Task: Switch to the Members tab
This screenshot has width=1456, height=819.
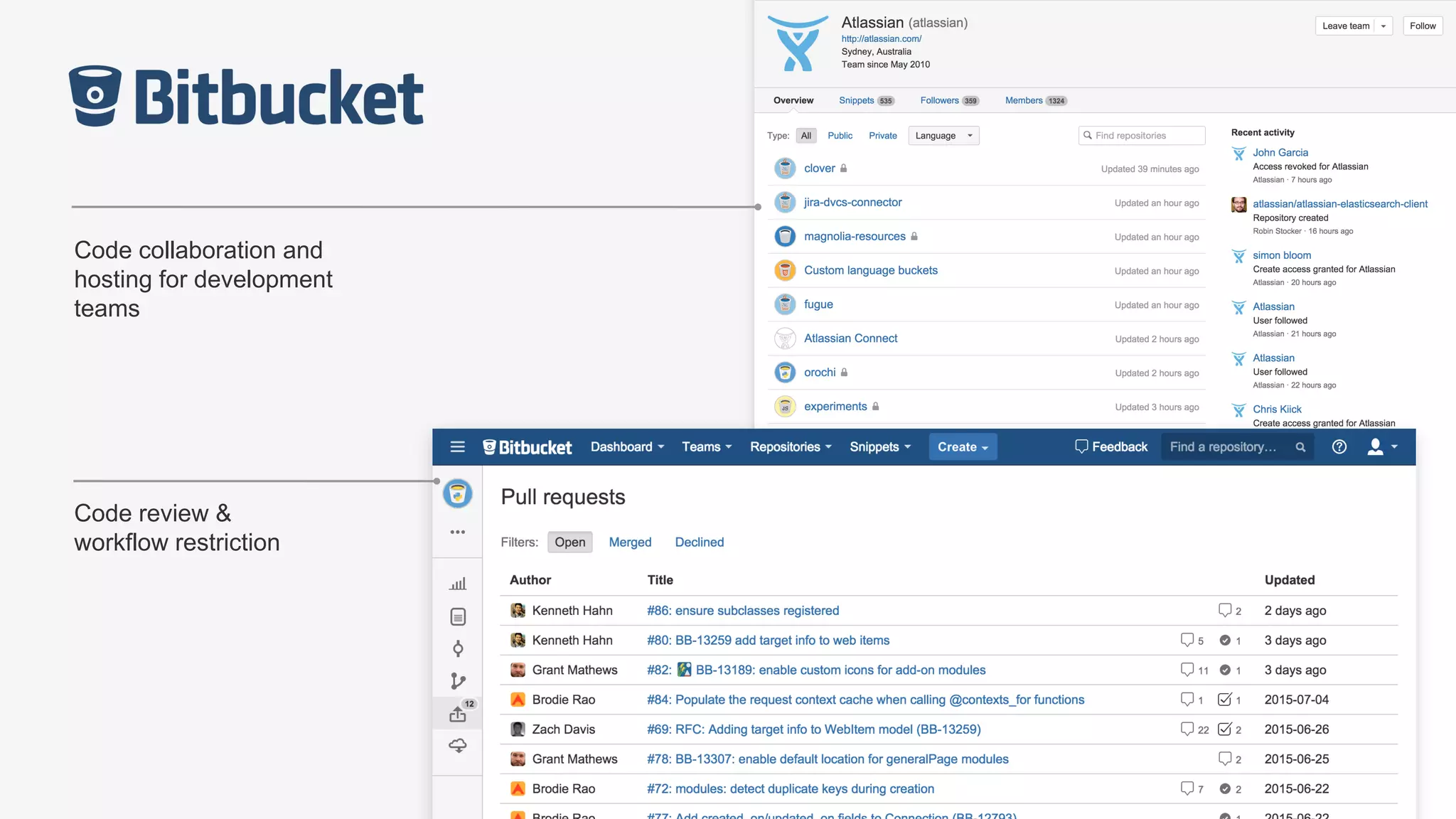Action: (1036, 100)
